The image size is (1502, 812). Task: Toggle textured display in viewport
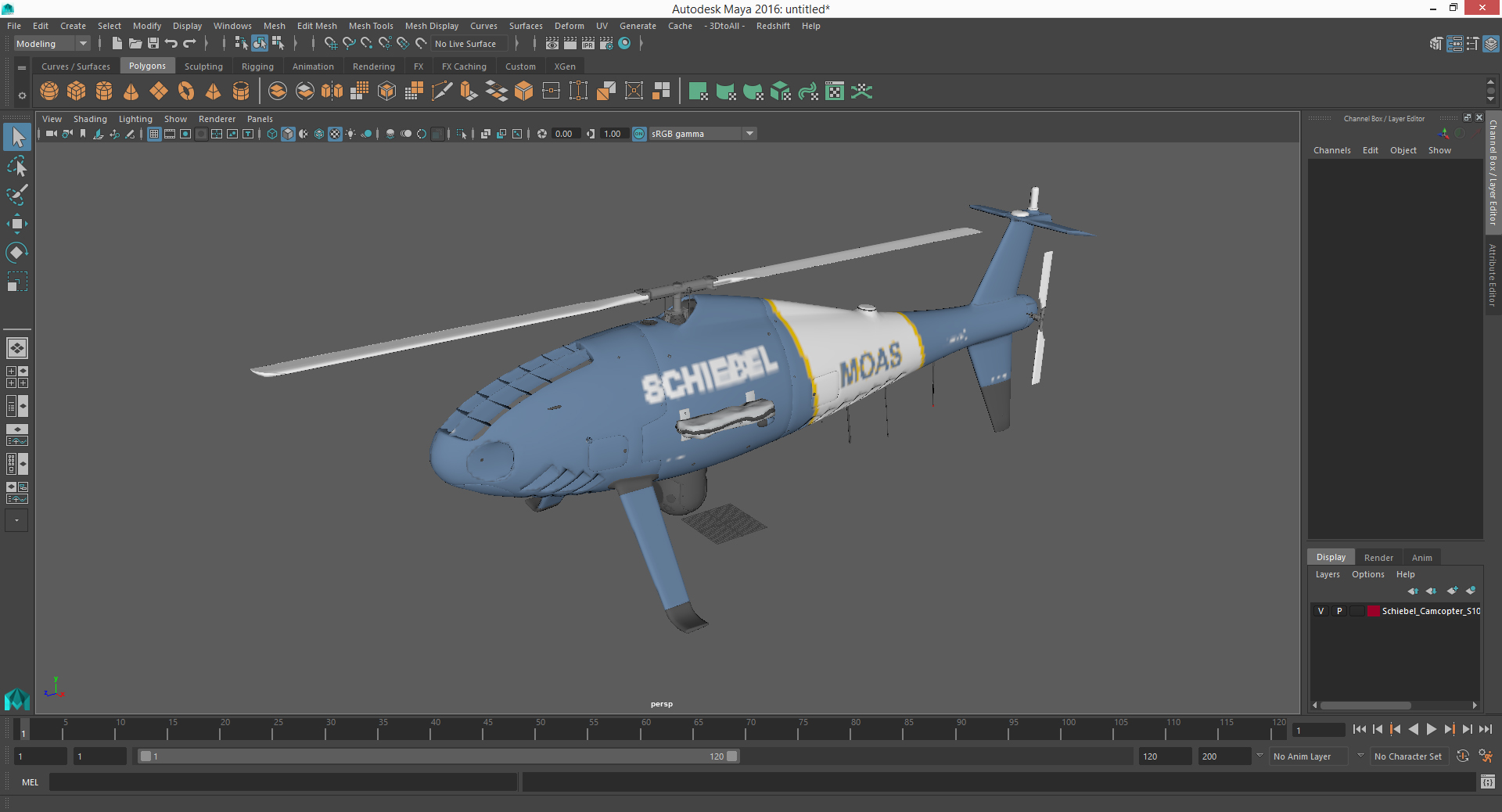tap(335, 134)
